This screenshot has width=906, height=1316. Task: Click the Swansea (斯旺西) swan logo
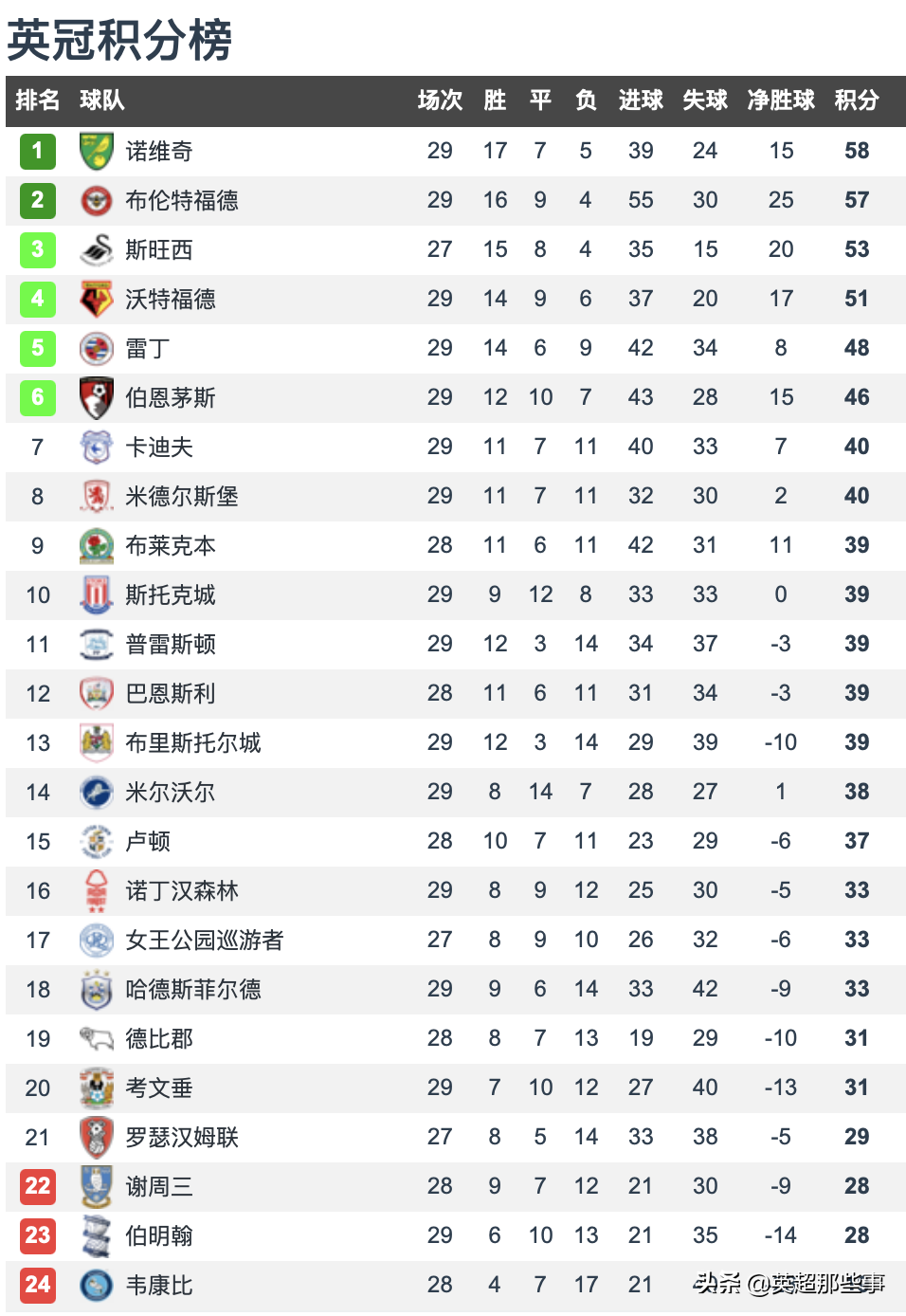[96, 249]
